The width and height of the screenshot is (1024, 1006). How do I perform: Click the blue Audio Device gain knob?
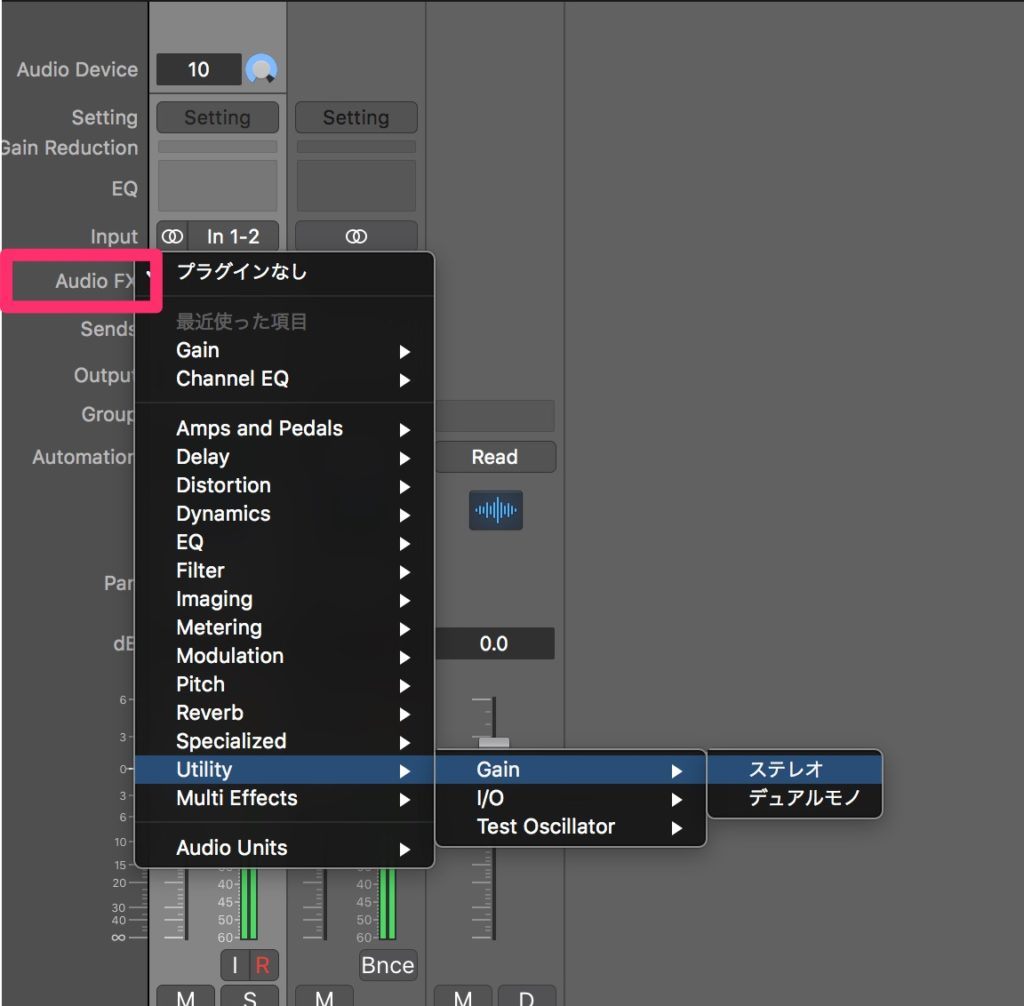tap(261, 69)
